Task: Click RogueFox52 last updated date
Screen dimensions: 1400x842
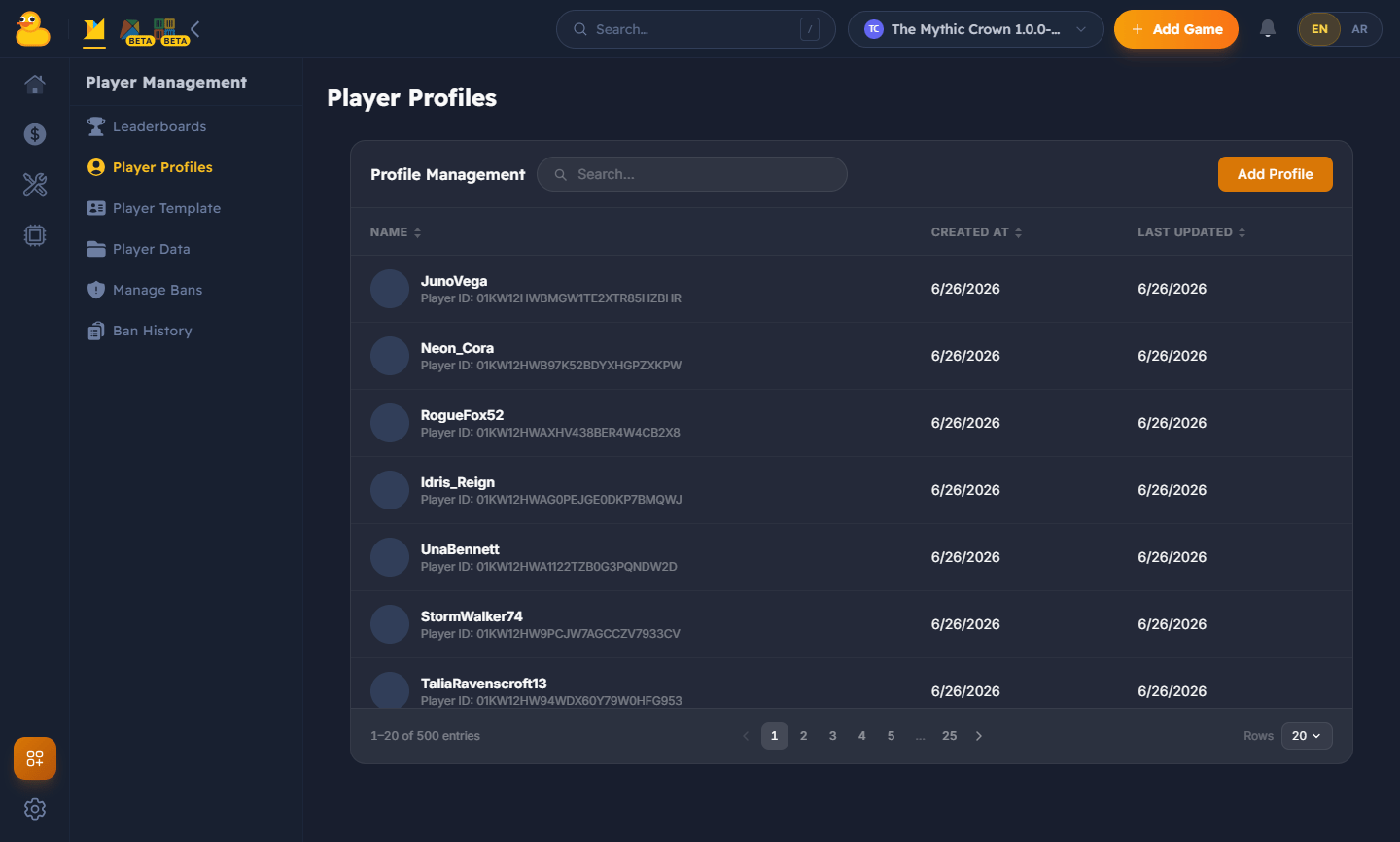Action: coord(1172,423)
